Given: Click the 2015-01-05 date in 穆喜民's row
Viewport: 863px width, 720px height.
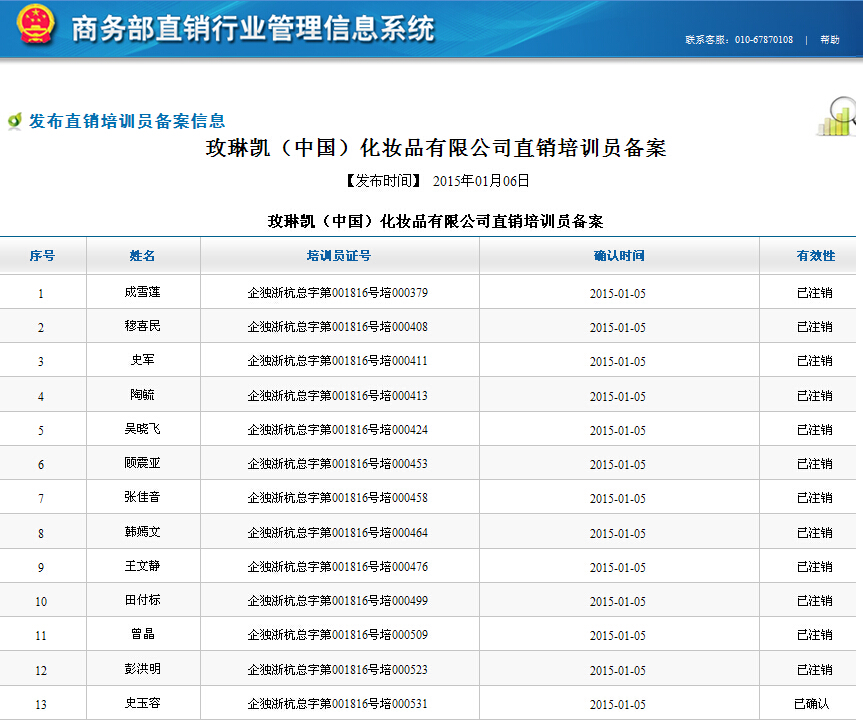Looking at the screenshot, I should (x=618, y=328).
